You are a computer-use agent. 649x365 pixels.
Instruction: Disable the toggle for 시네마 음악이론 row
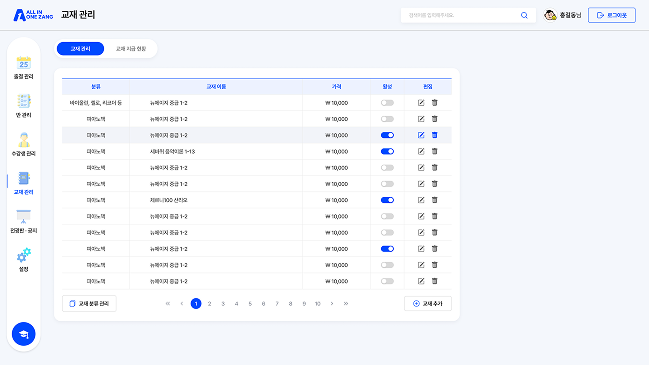coord(387,151)
